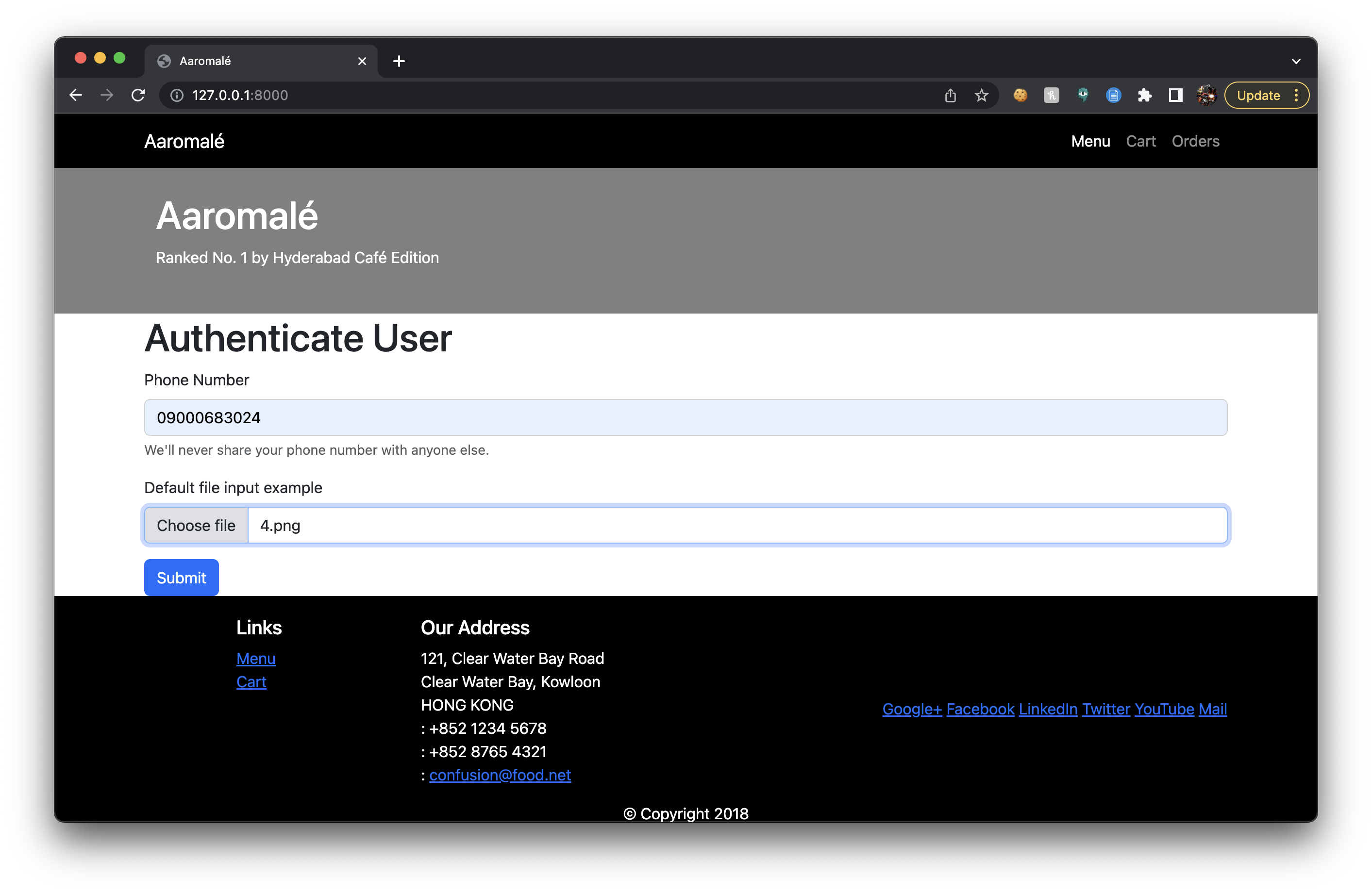Click the Authenticate User heading

[x=298, y=338]
